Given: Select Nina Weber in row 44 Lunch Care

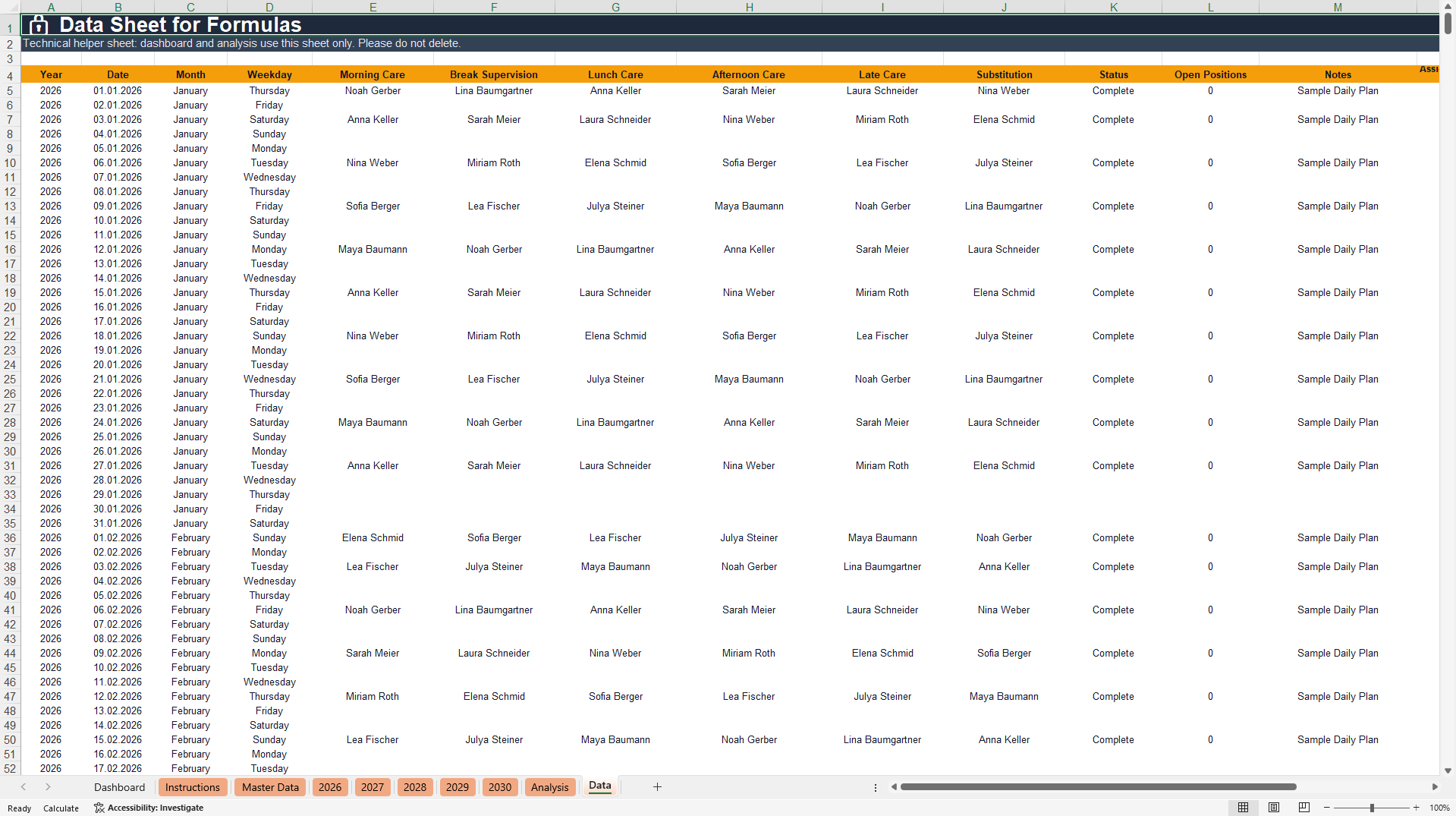Looking at the screenshot, I should 615,653.
